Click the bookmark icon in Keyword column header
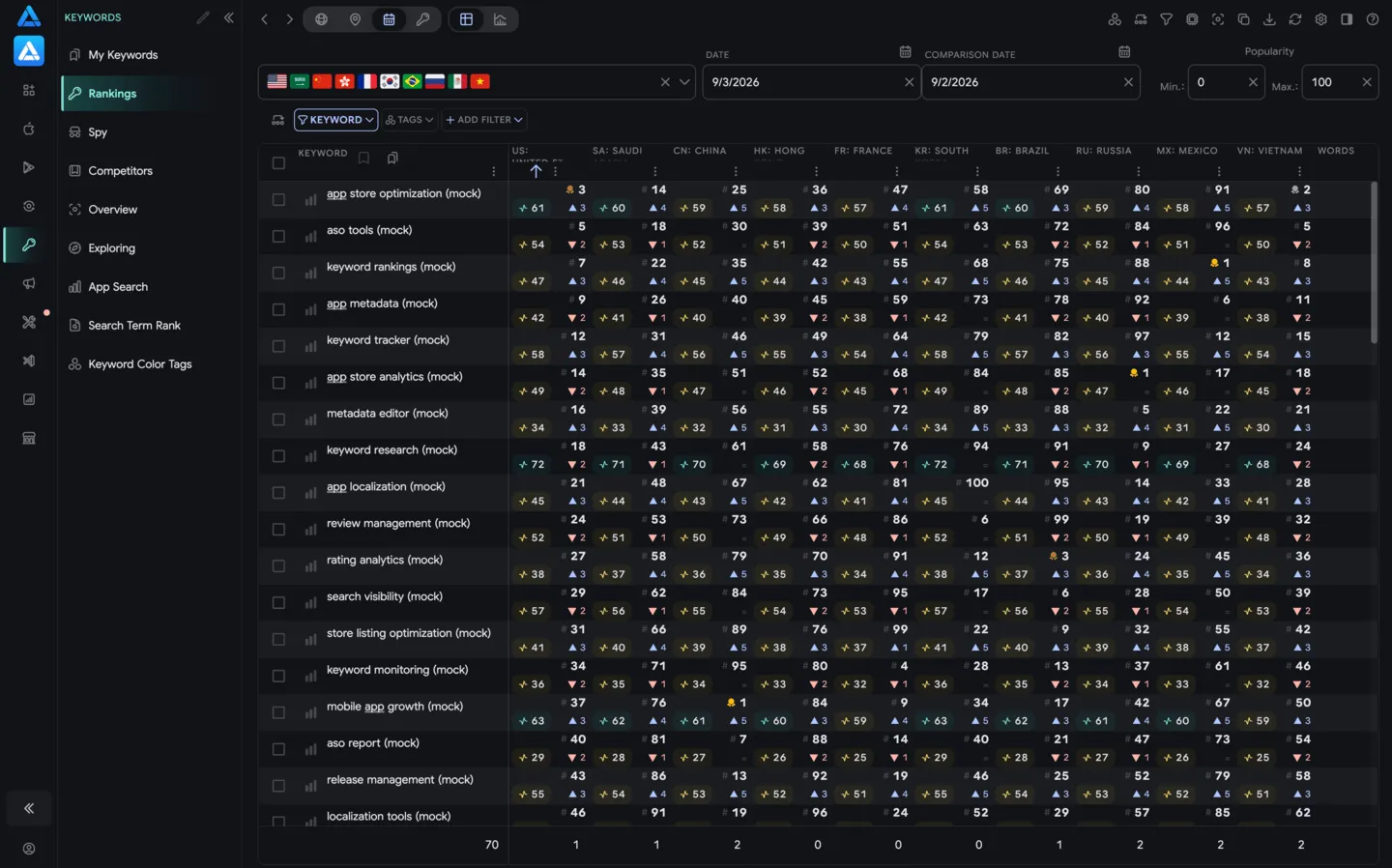Image resolution: width=1392 pixels, height=868 pixels. [x=363, y=158]
